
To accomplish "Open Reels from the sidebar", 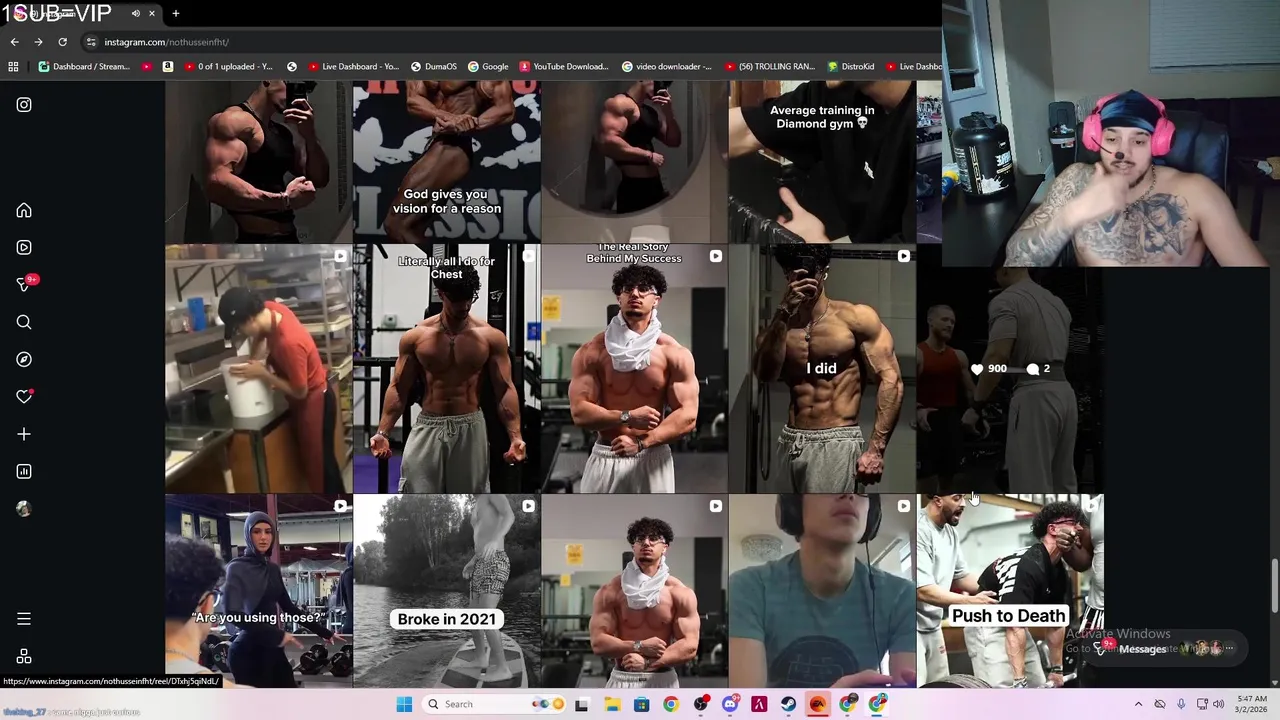I will 24,247.
